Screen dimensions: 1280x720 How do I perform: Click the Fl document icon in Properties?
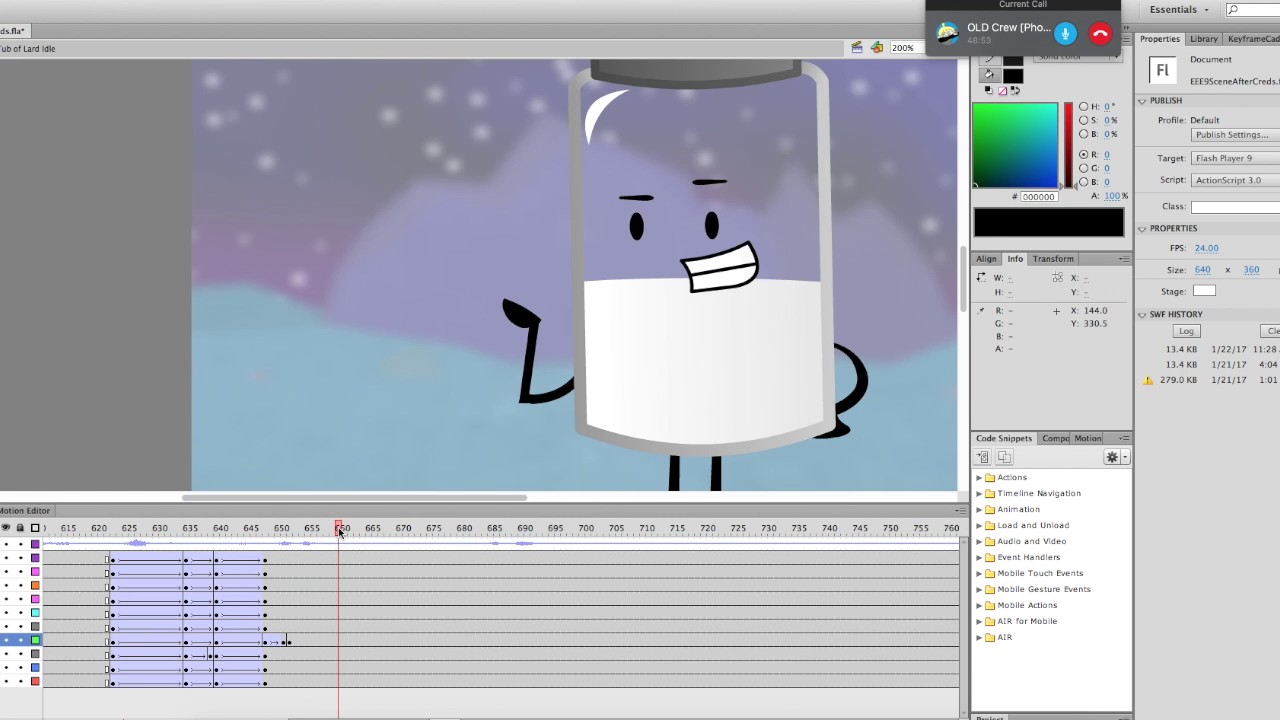click(x=1162, y=70)
